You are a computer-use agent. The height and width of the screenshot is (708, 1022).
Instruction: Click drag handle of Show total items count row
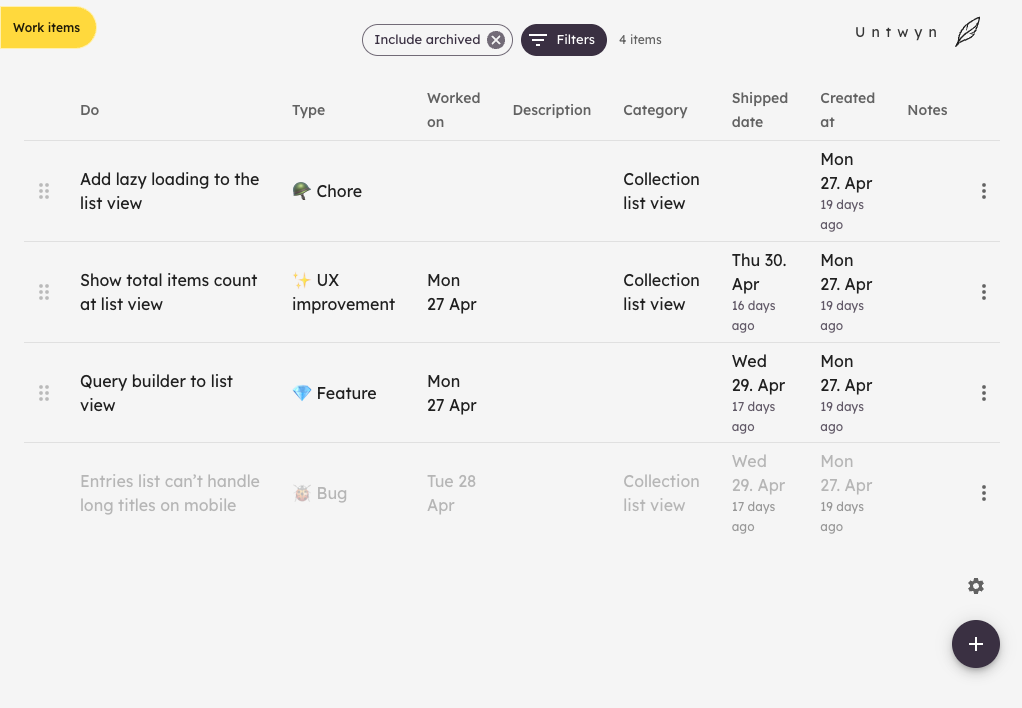44,292
